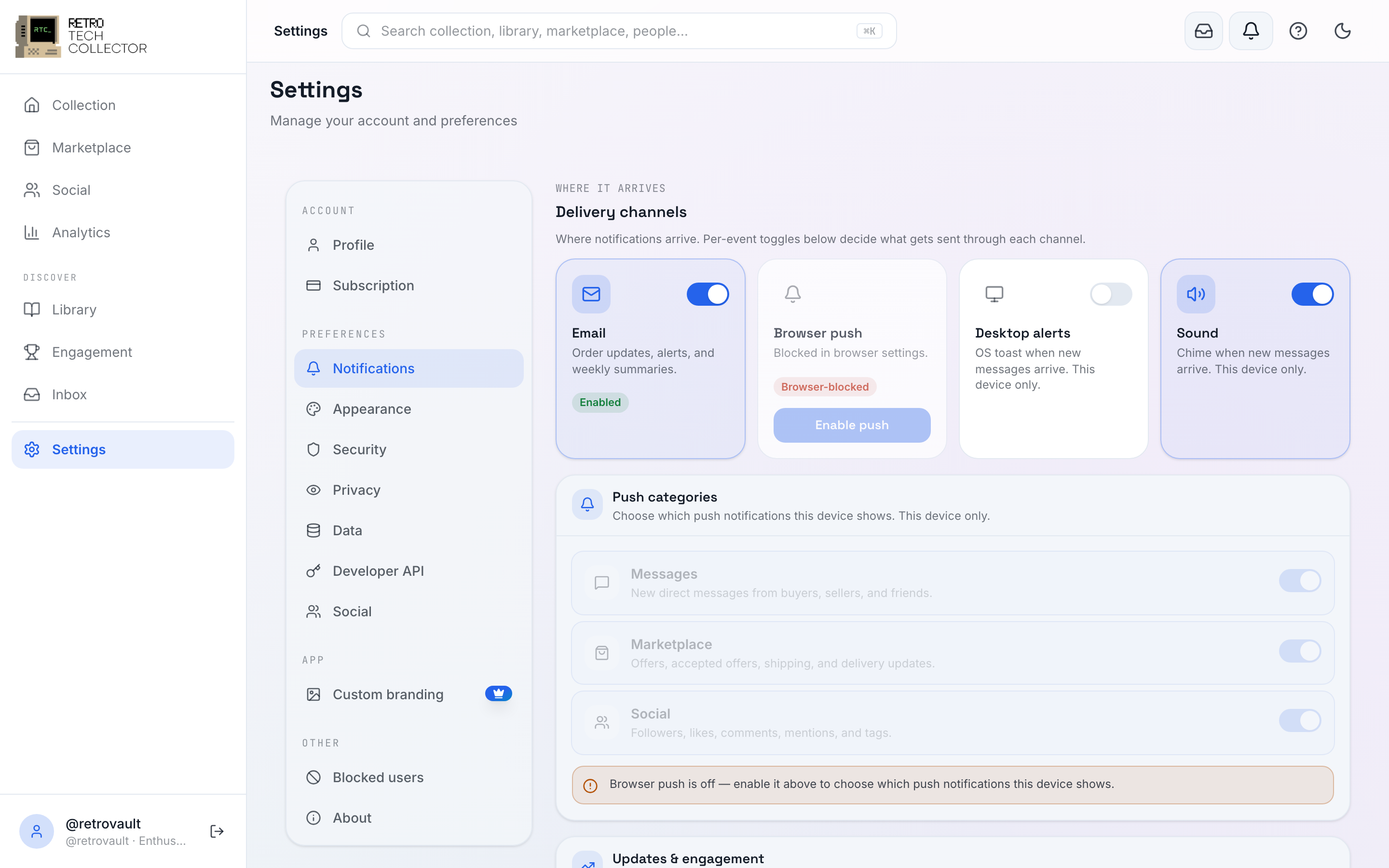Click the Marketplace bag icon in push categories
The height and width of the screenshot is (868, 1389).
[601, 653]
